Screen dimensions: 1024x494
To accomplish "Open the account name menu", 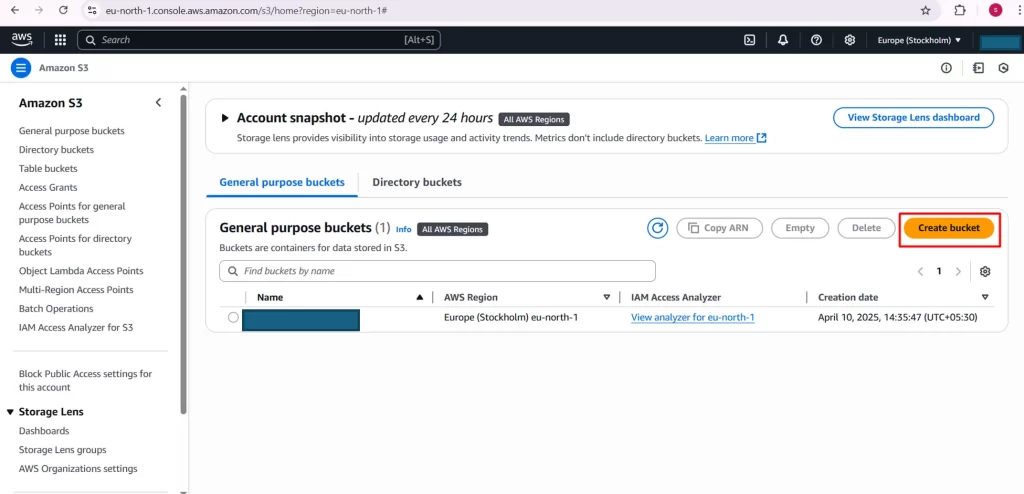I will tap(999, 41).
